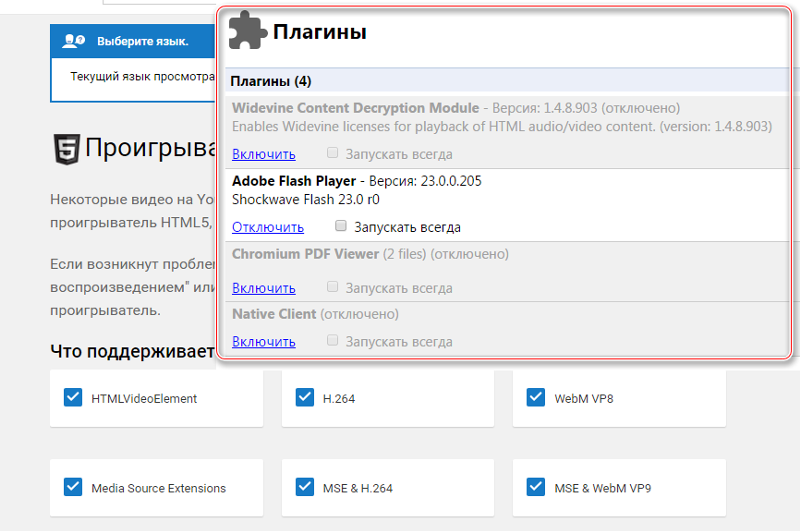Click 'Текущий язык просмотра' text
The width and height of the screenshot is (800, 531).
click(142, 77)
